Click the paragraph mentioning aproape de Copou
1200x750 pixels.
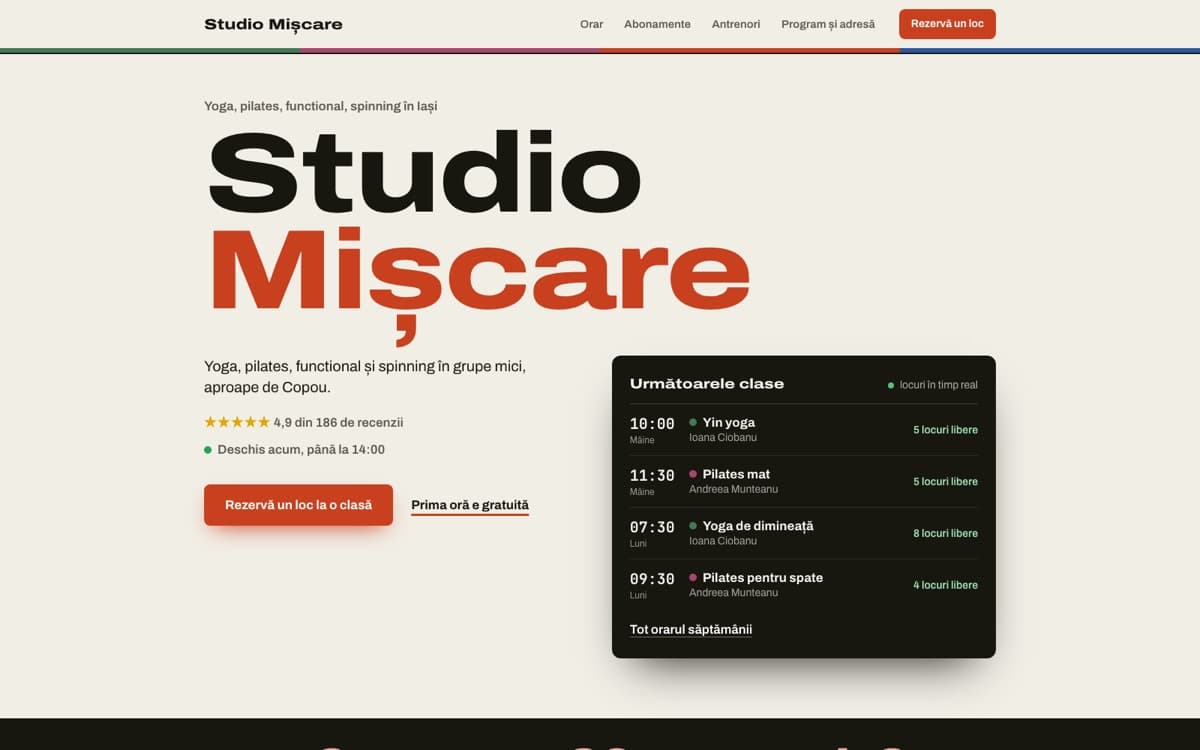pos(365,377)
